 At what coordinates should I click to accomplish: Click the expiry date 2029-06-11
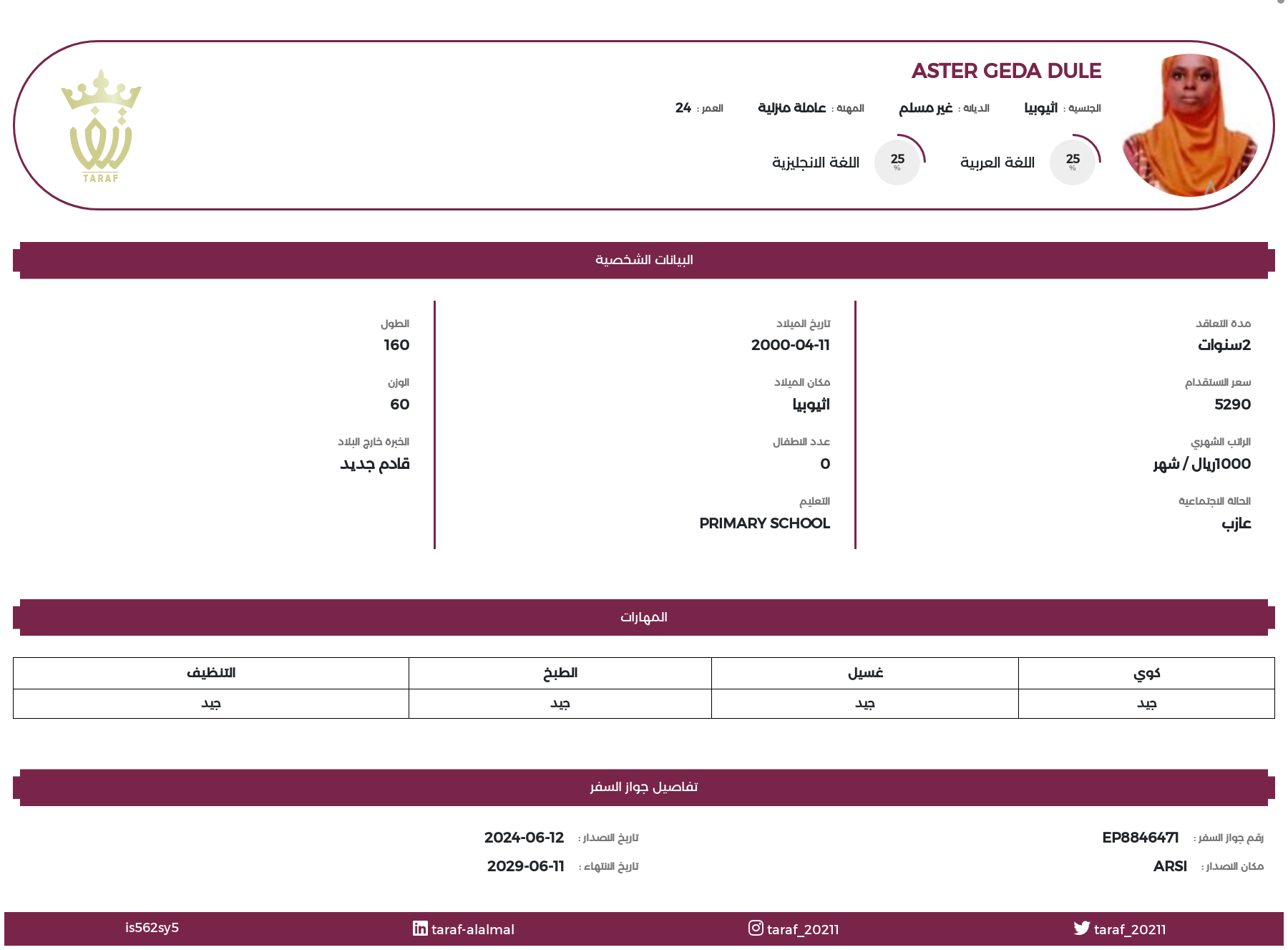coord(526,866)
